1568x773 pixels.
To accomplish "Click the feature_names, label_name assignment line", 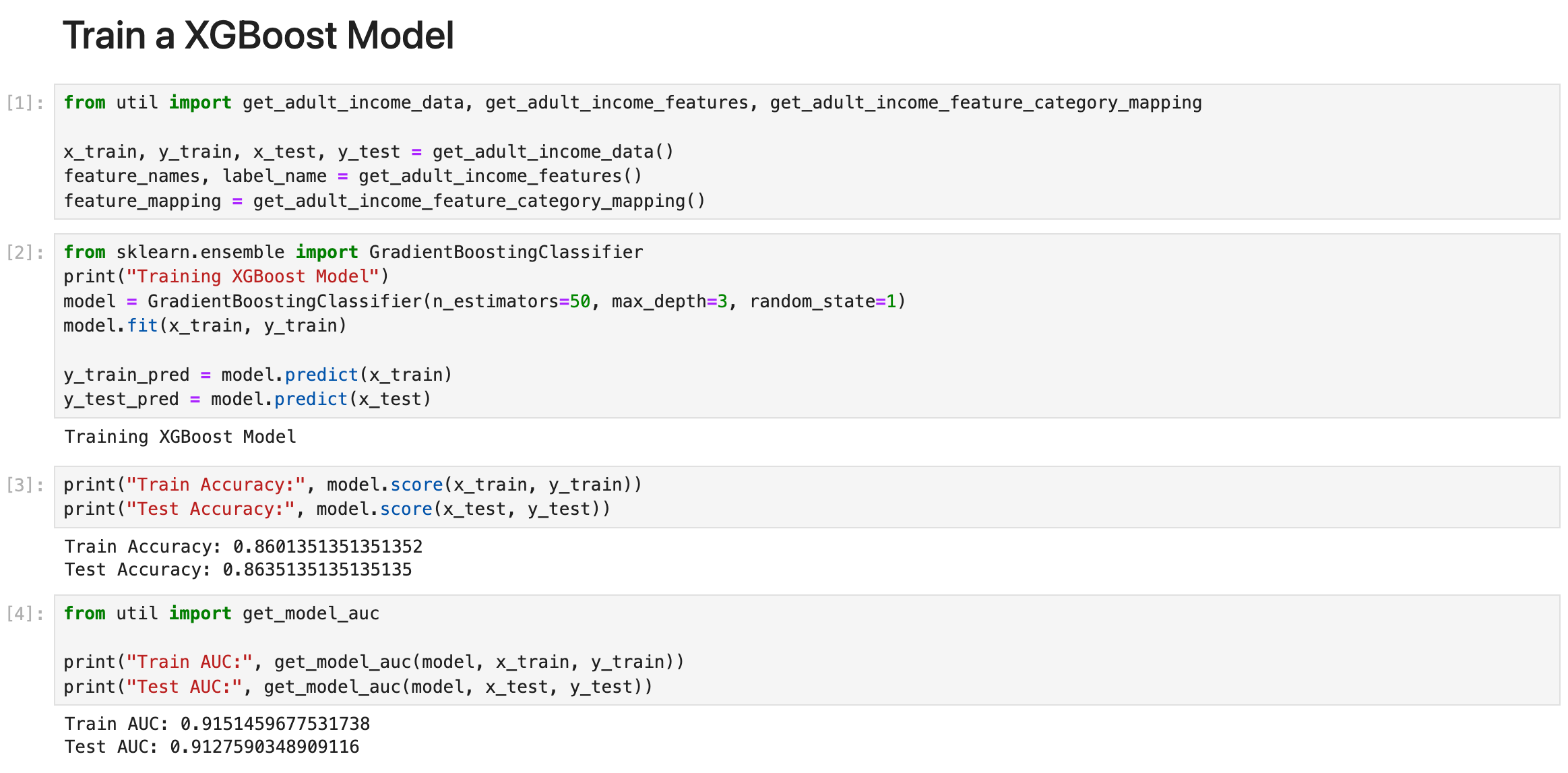I will (352, 176).
